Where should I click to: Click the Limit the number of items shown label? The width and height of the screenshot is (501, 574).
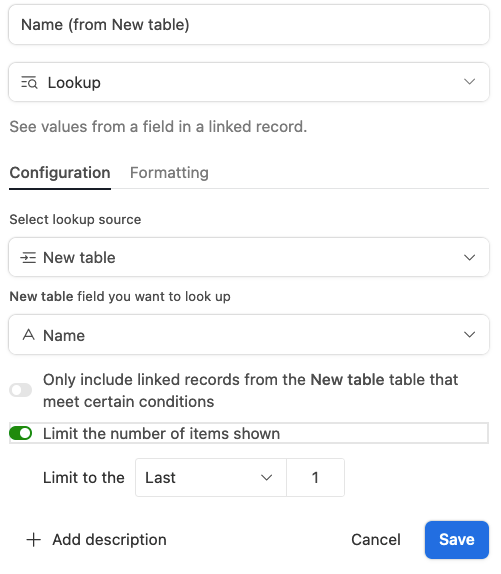(x=161, y=433)
